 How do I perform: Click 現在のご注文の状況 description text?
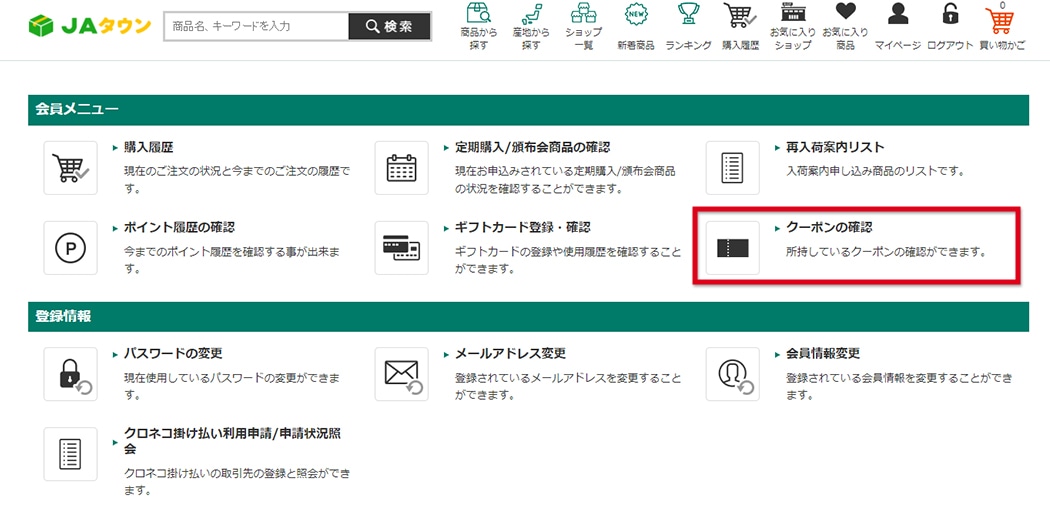coord(237,180)
